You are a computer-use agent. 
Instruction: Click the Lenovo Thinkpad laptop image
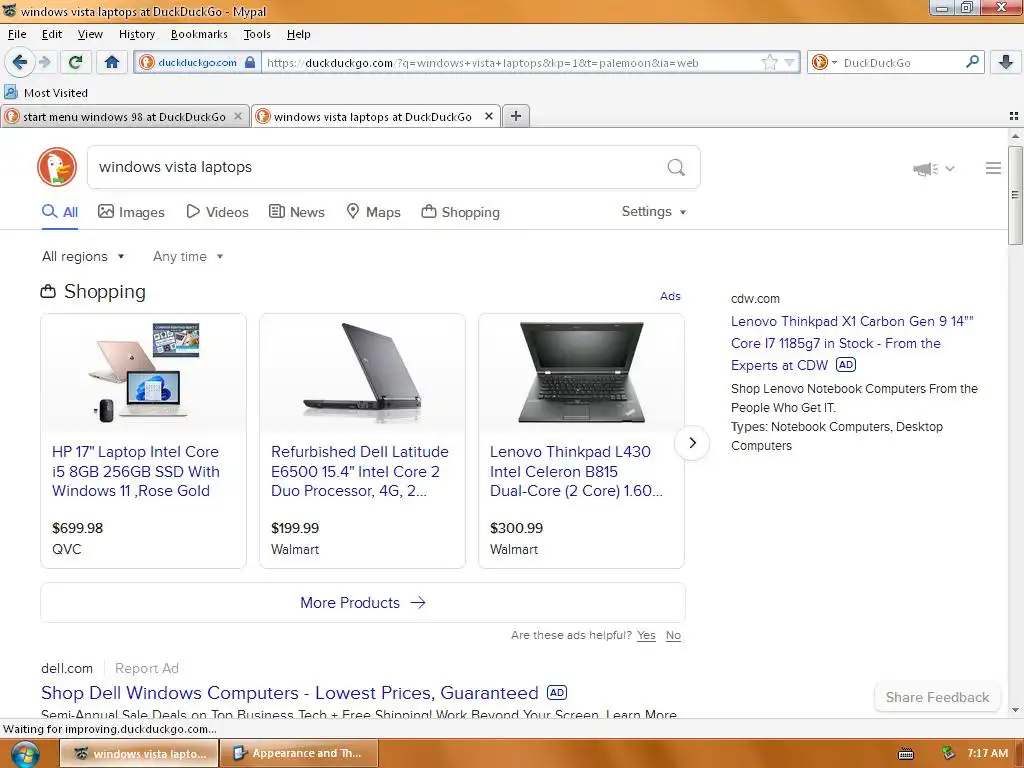581,373
